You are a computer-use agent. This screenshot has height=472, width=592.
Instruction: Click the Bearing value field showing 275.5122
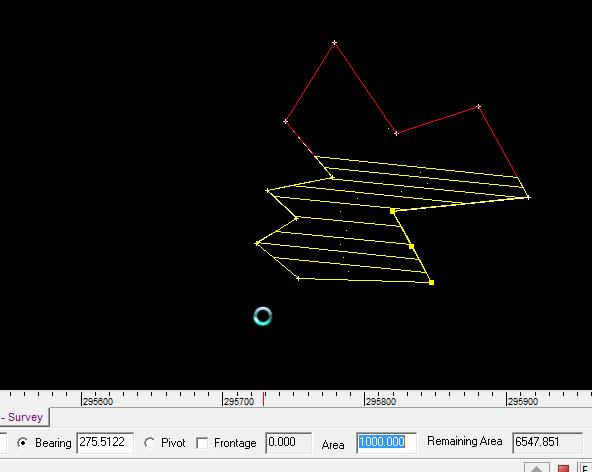click(105, 443)
